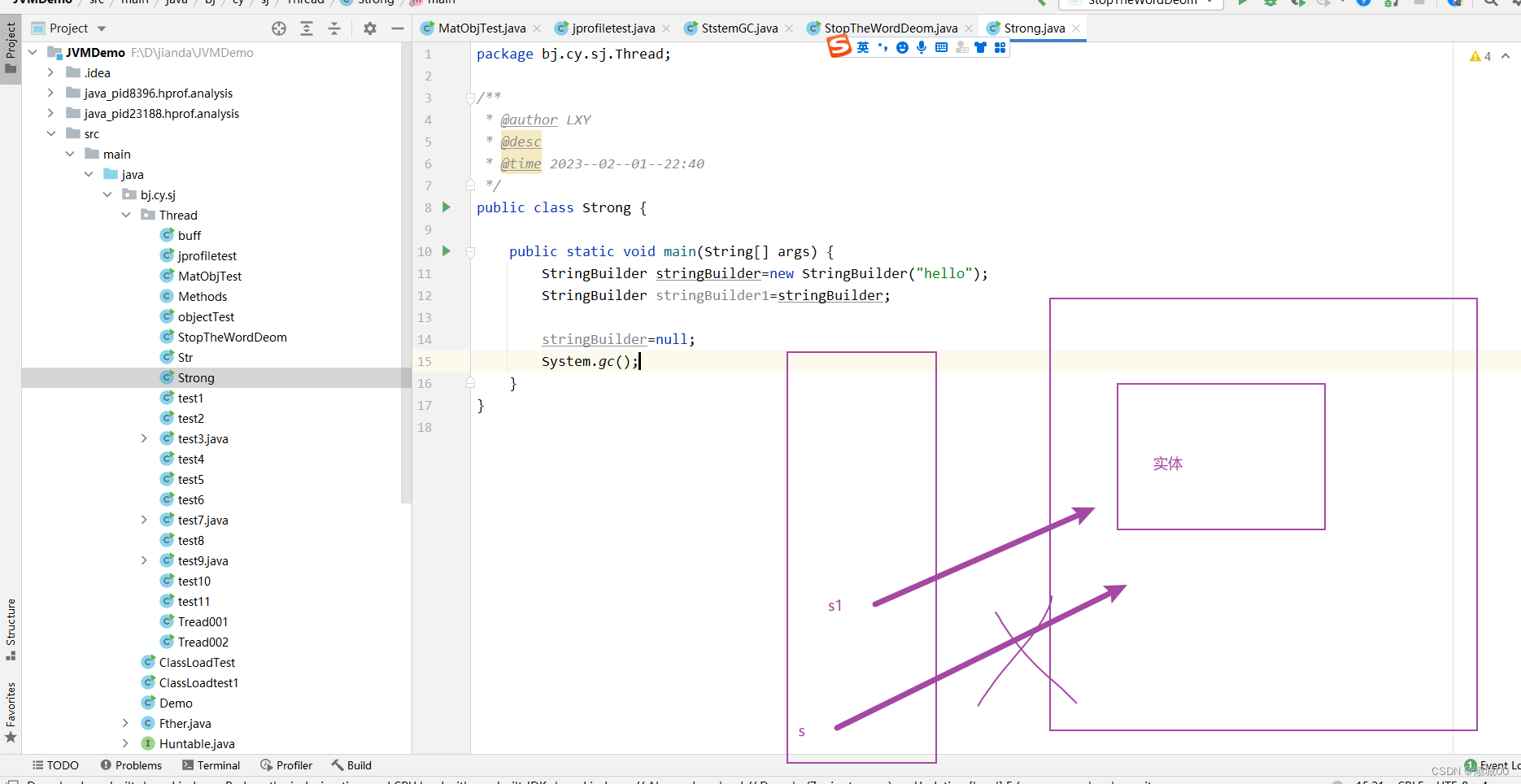The image size is (1521, 784).
Task: Click the @author Javadoc tag
Action: [529, 120]
